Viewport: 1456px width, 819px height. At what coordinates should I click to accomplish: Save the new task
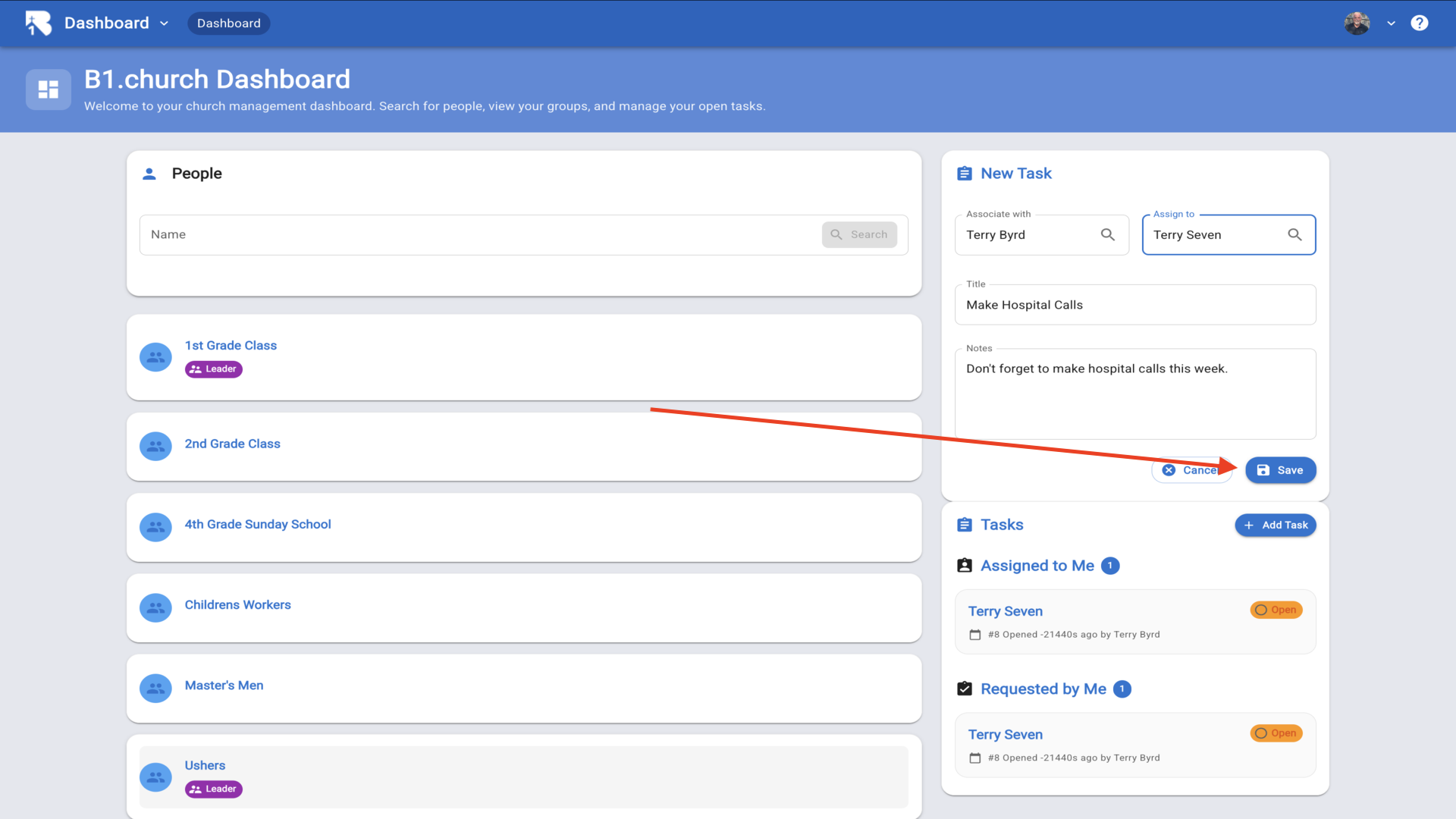1280,470
